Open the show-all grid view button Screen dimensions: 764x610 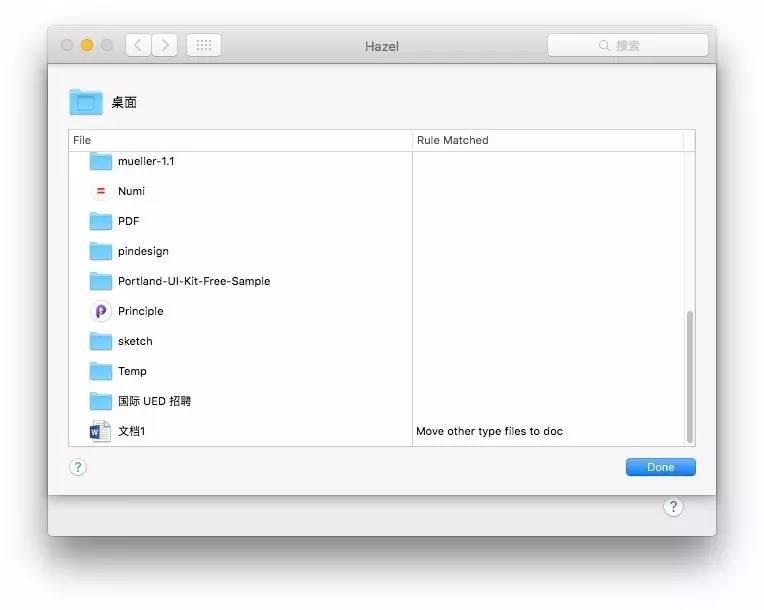[203, 45]
